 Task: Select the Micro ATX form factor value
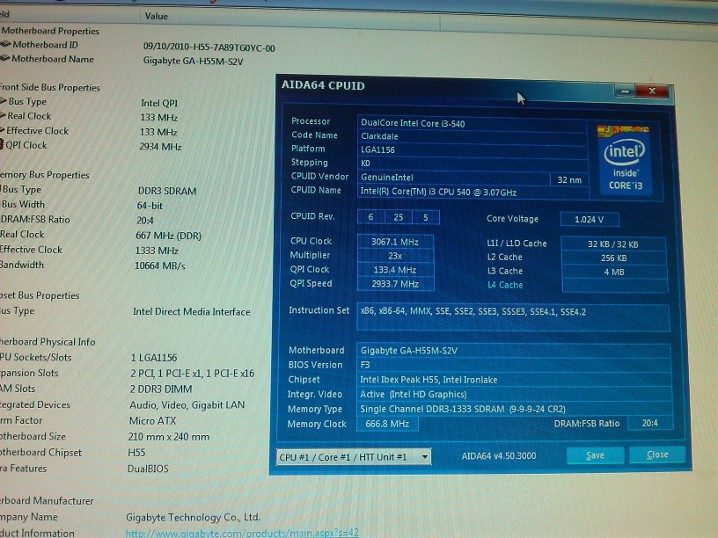tap(152, 421)
